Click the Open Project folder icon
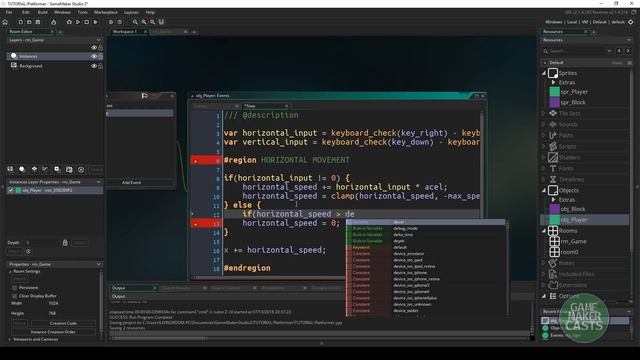640x360 pixels. click(x=29, y=22)
